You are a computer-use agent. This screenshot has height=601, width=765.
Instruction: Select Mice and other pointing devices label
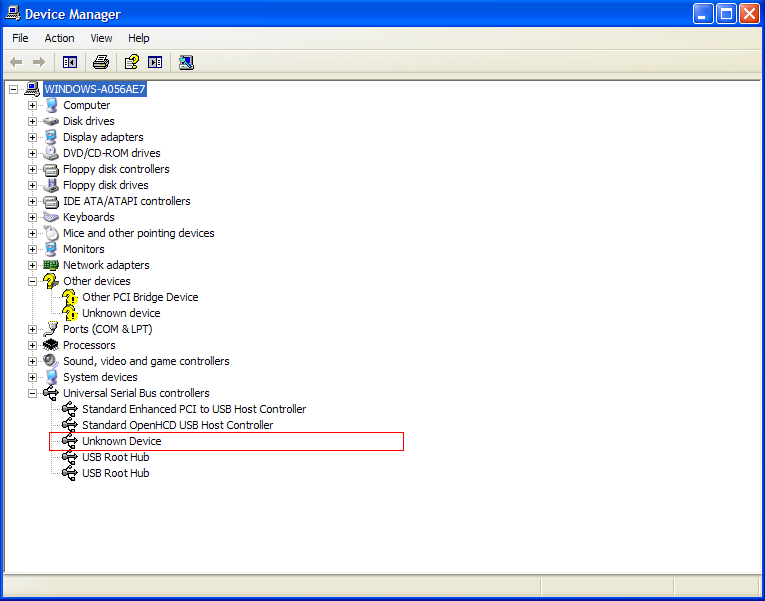click(139, 233)
